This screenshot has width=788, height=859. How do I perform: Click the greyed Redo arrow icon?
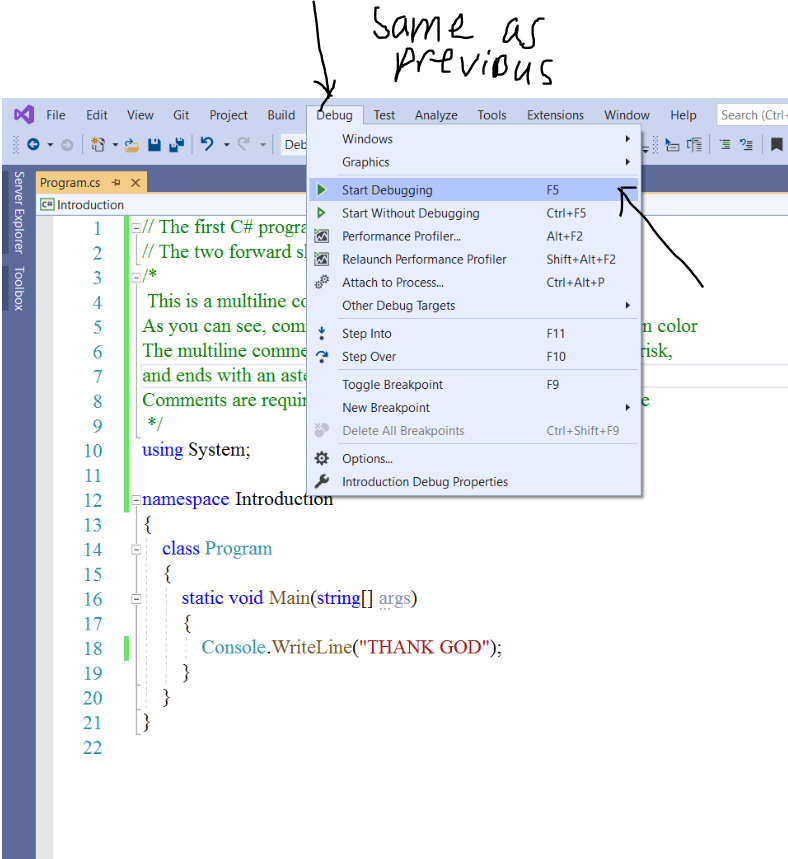(243, 144)
